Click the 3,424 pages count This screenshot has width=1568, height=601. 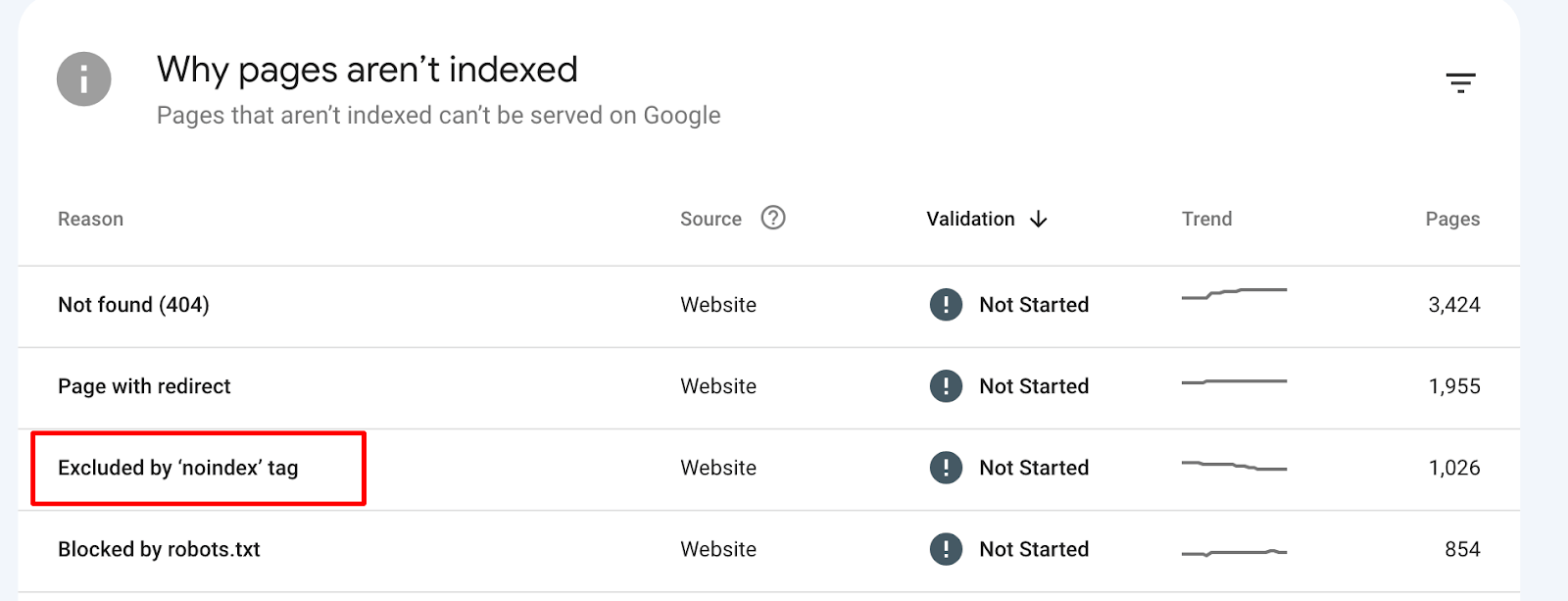point(1454,305)
